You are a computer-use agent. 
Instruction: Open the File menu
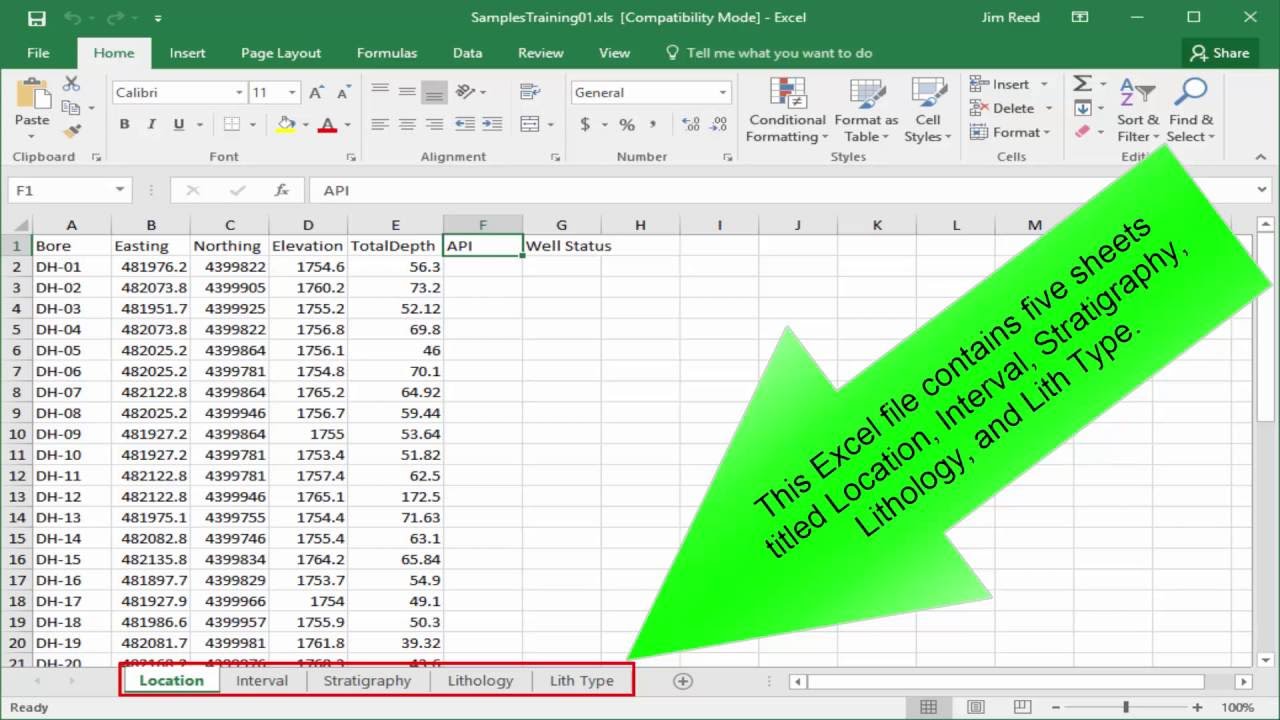[x=38, y=53]
